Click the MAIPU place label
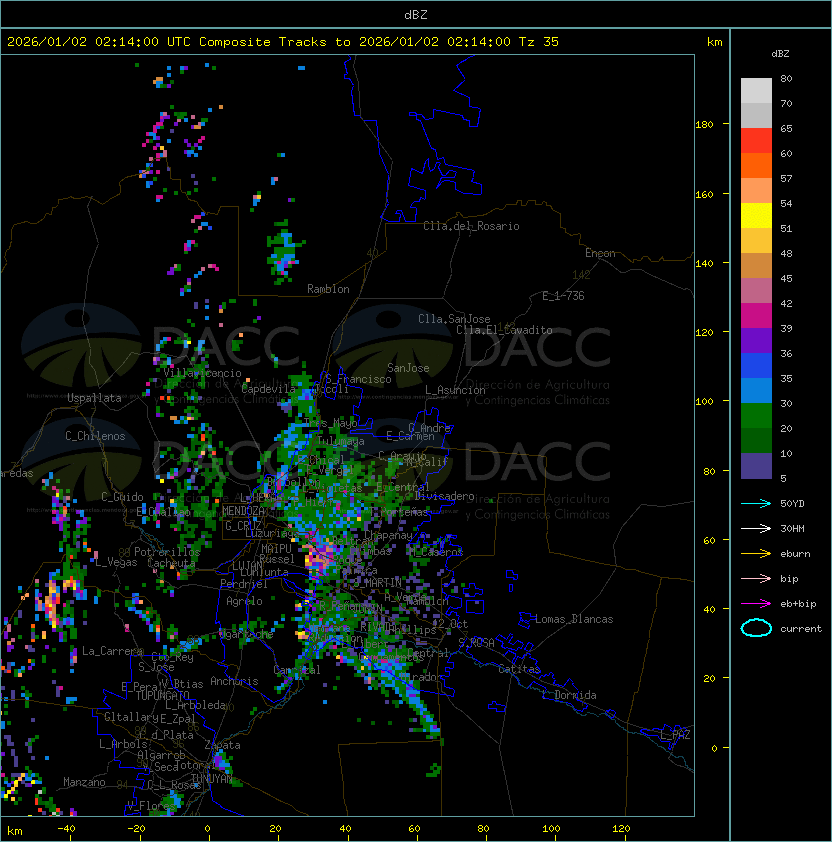The image size is (832, 842). pyautogui.click(x=276, y=549)
